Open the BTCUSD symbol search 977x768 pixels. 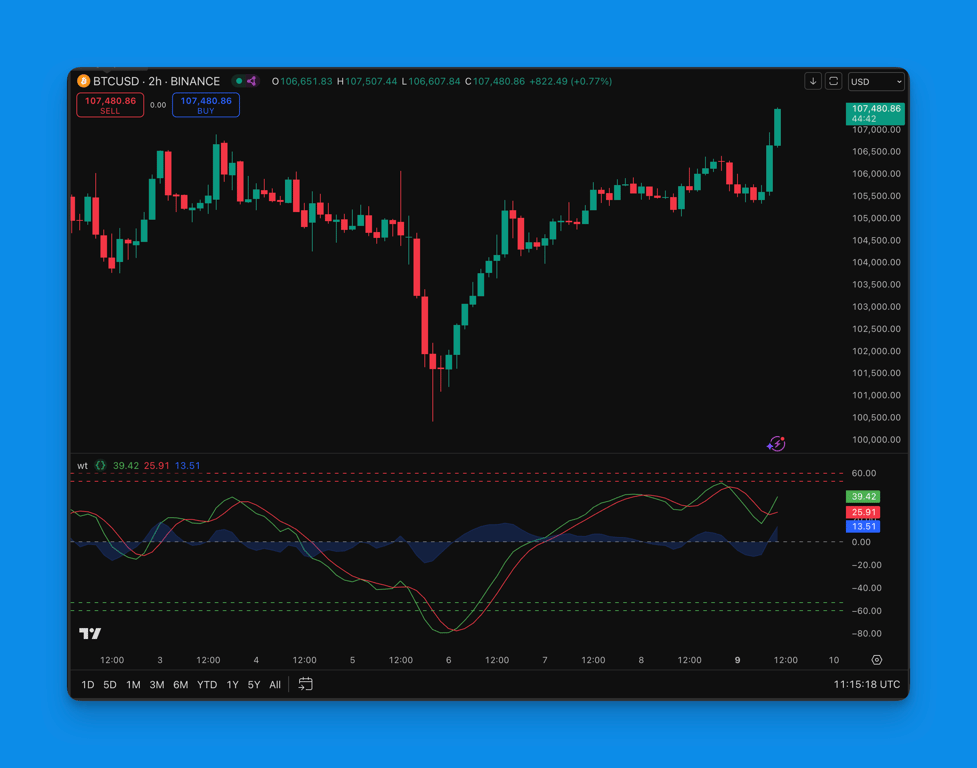pos(116,82)
